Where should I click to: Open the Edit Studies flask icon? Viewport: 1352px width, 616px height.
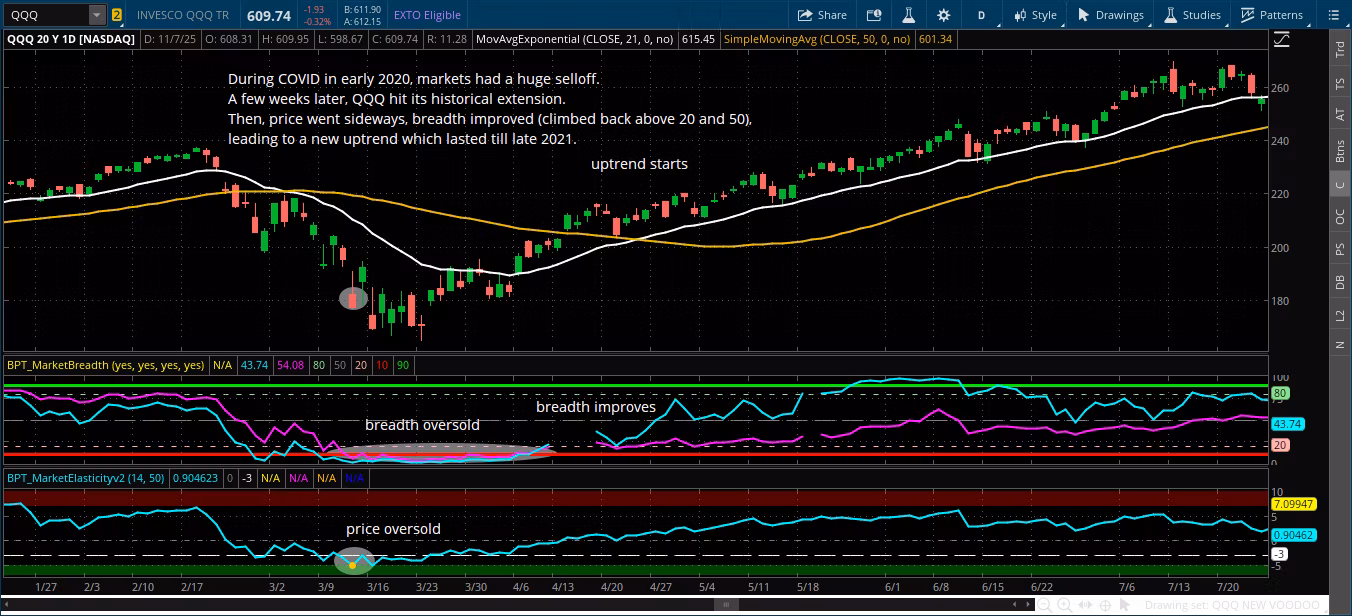[x=908, y=15]
